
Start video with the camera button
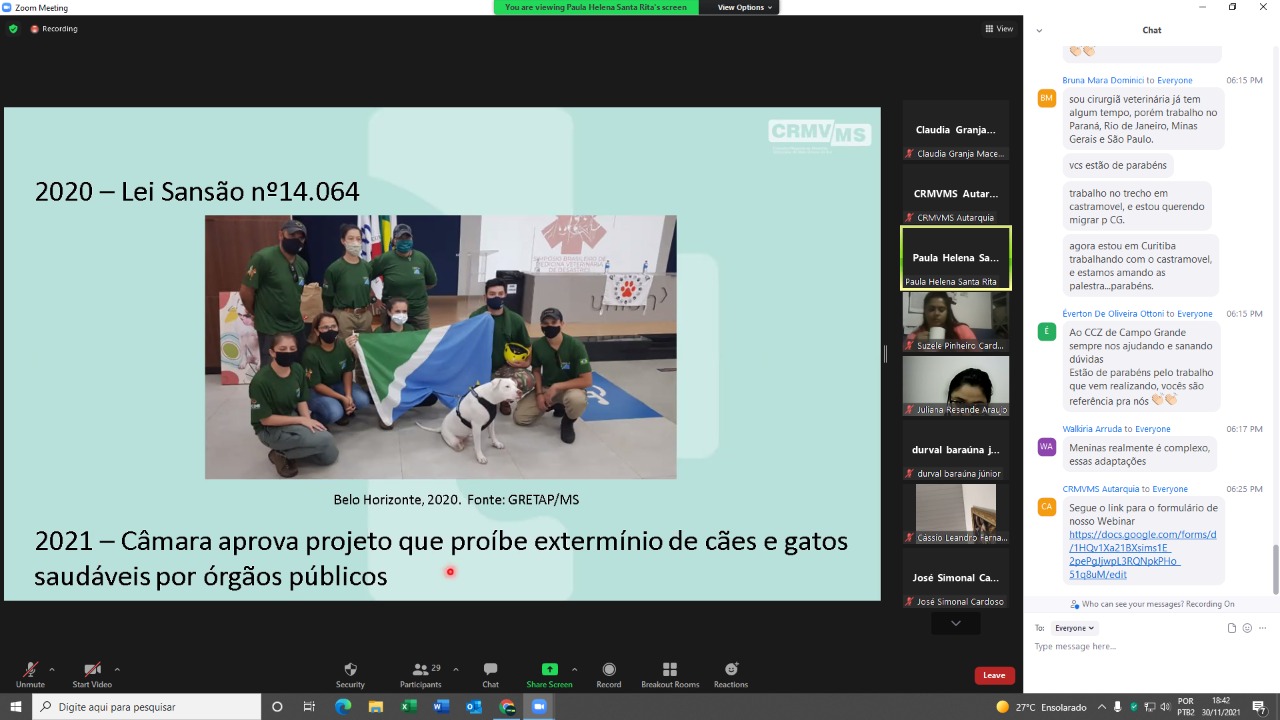click(x=92, y=673)
